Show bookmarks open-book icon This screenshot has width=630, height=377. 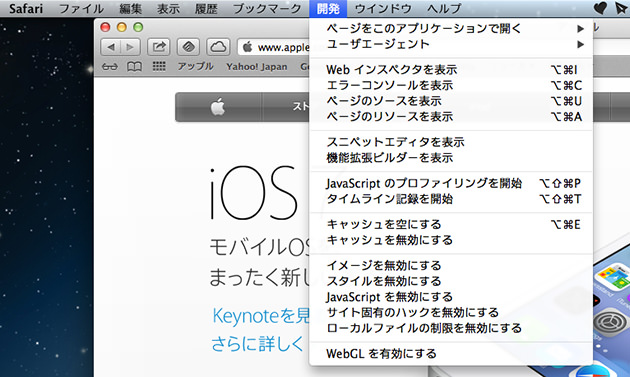[134, 67]
